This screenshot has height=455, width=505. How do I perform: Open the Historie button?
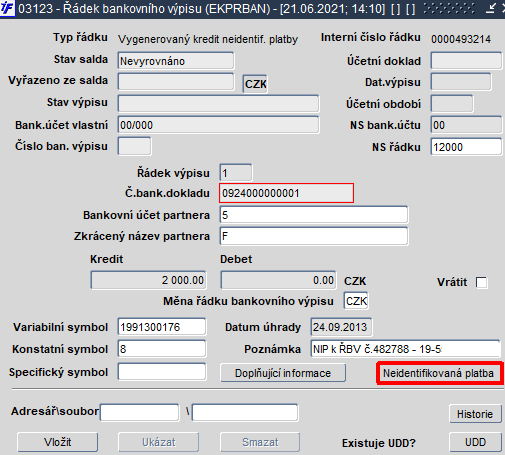pos(475,414)
